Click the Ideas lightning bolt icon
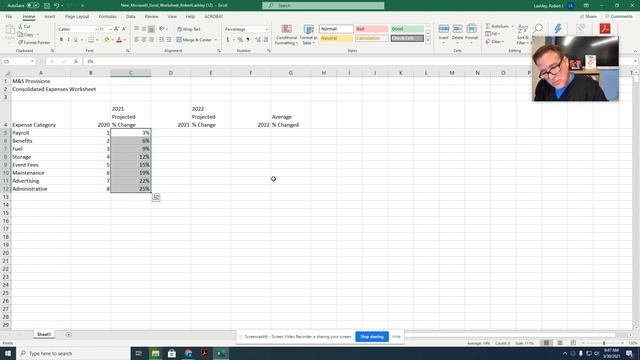 point(558,29)
